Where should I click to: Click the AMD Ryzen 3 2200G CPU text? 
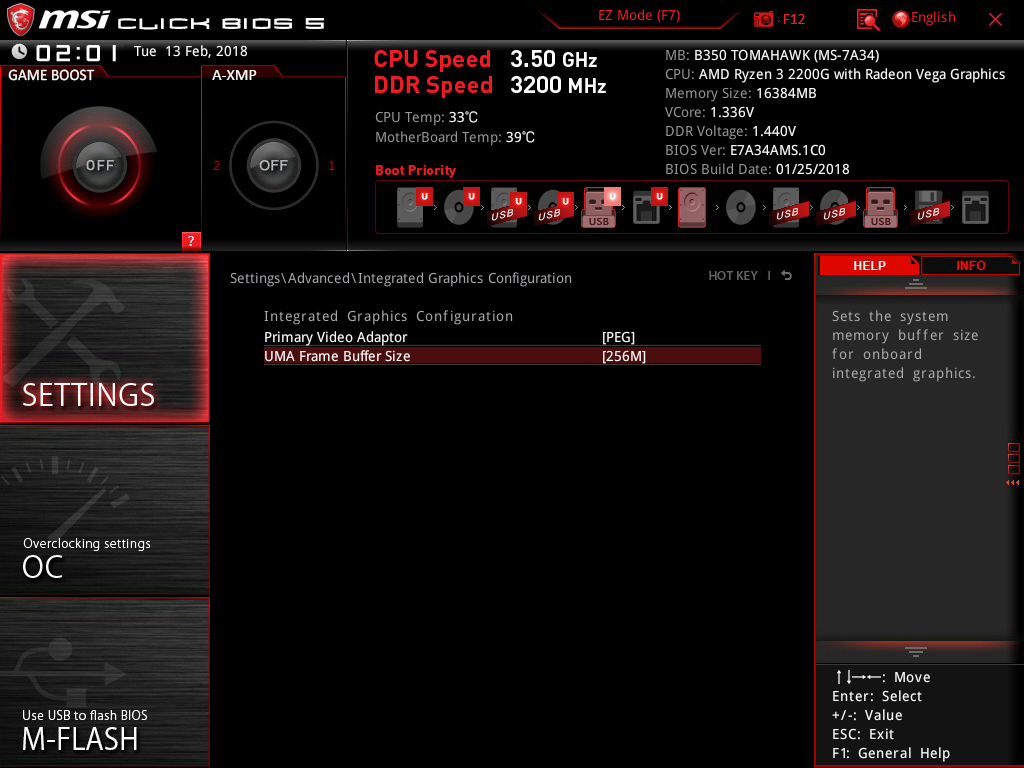835,74
